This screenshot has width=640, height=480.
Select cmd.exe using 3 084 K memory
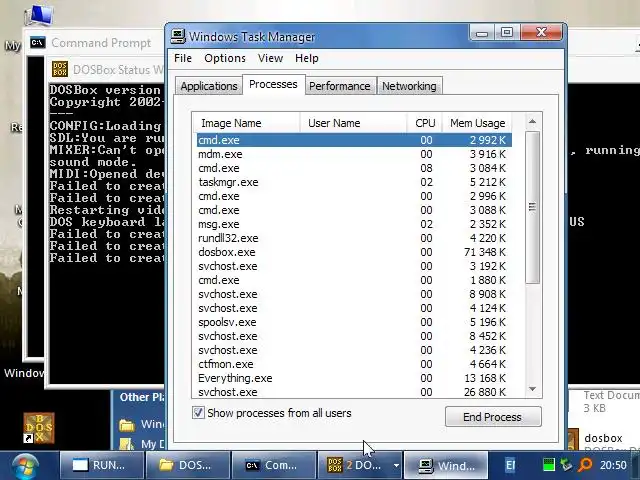(354, 168)
